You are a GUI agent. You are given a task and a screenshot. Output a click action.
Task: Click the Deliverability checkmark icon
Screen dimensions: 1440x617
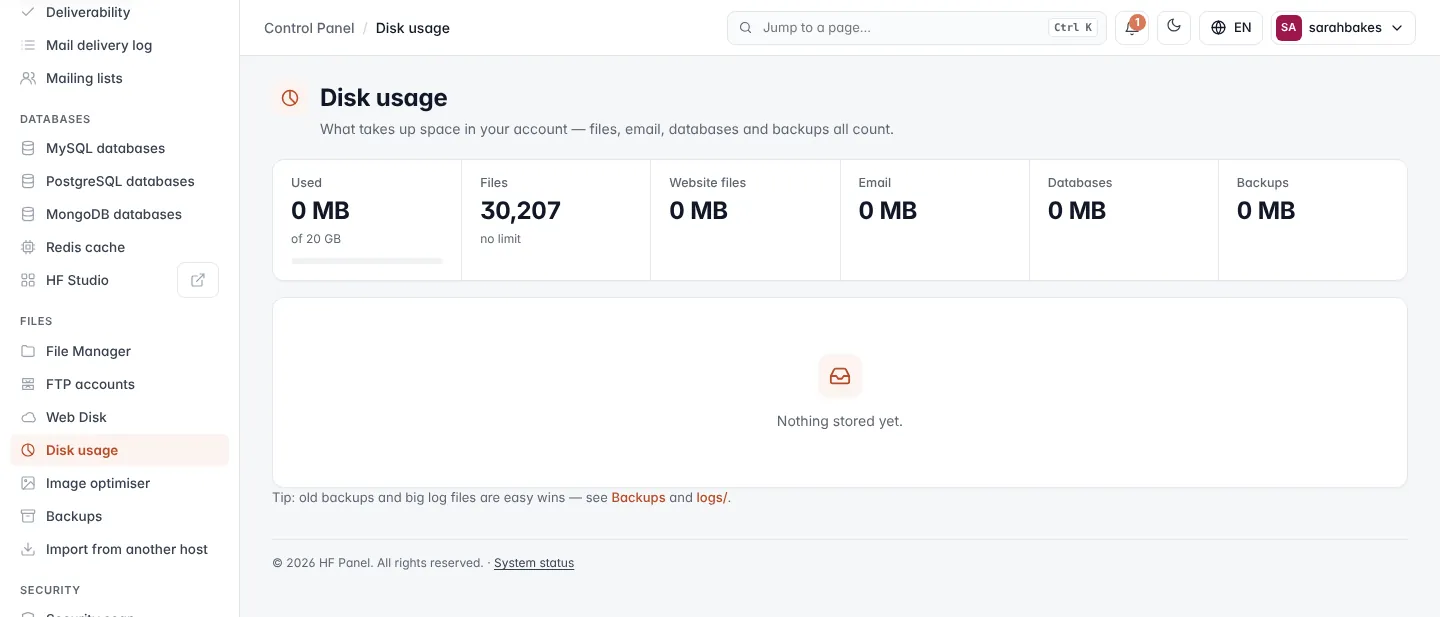28,12
